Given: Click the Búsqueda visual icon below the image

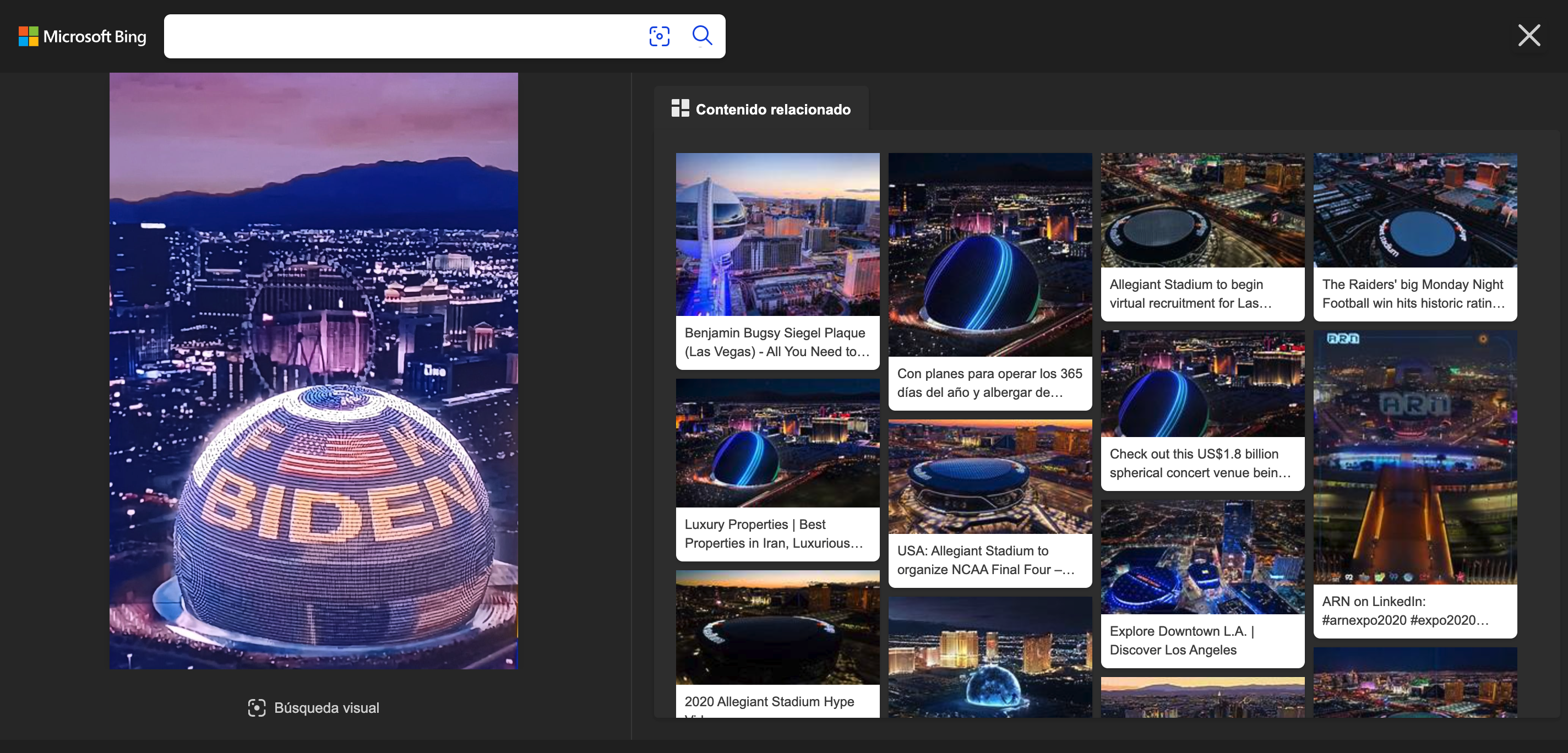Looking at the screenshot, I should 256,707.
